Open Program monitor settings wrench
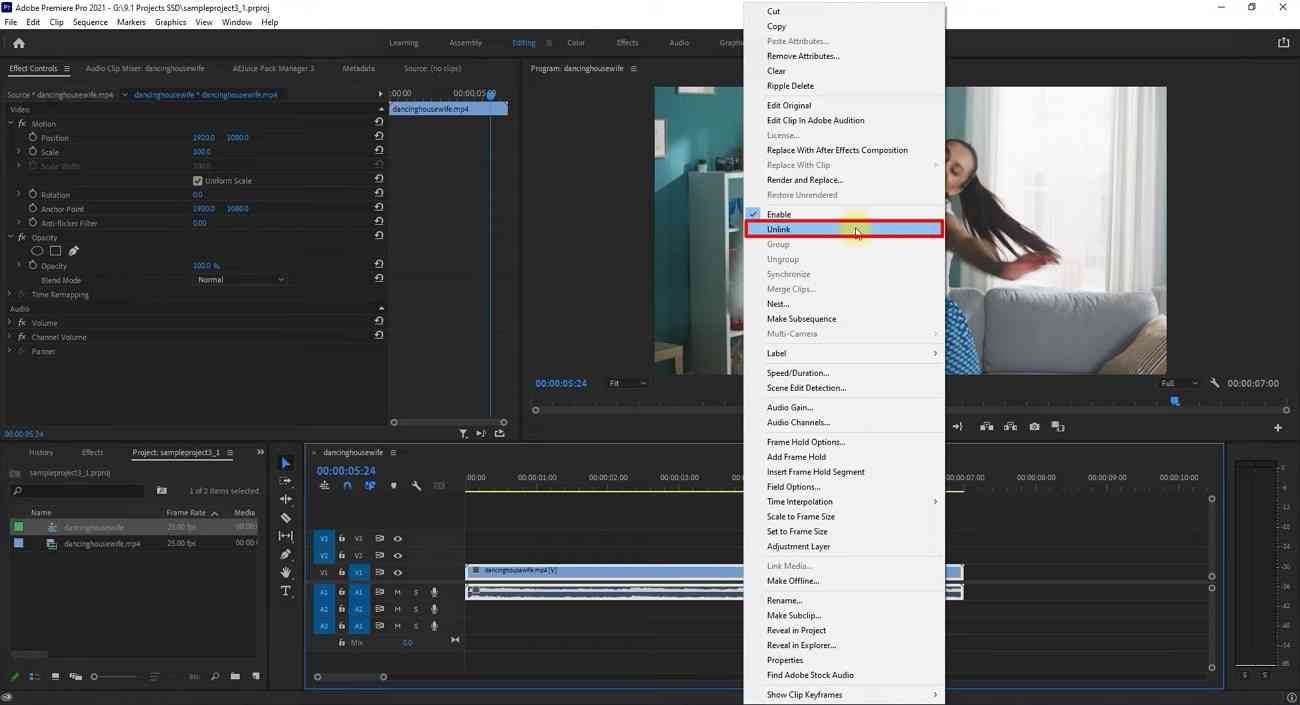Viewport: 1300px width, 705px height. (1215, 383)
